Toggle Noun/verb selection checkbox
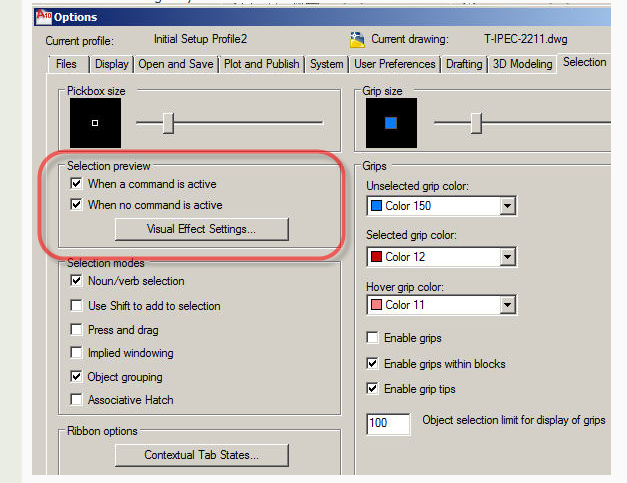 pyautogui.click(x=76, y=281)
